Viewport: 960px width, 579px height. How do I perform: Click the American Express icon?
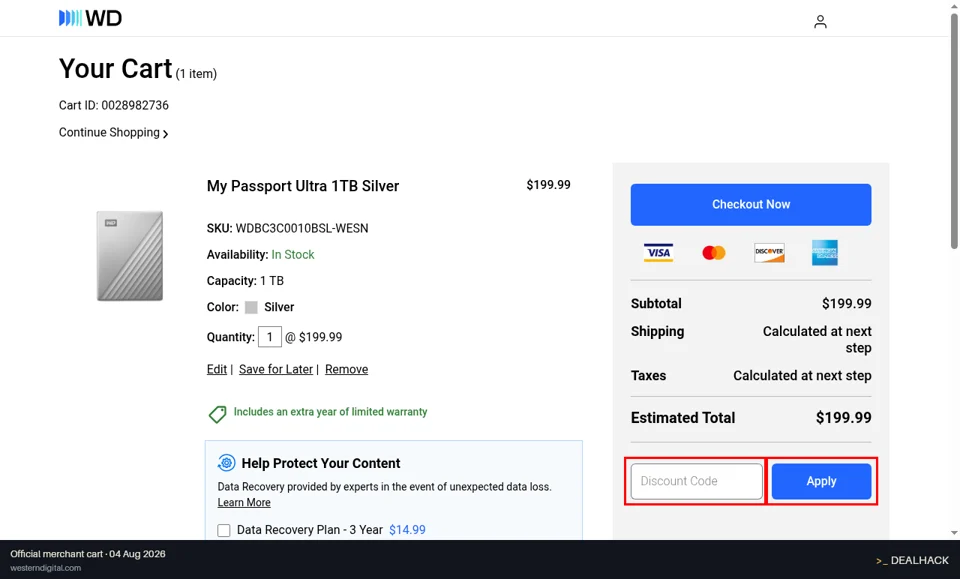(x=825, y=253)
